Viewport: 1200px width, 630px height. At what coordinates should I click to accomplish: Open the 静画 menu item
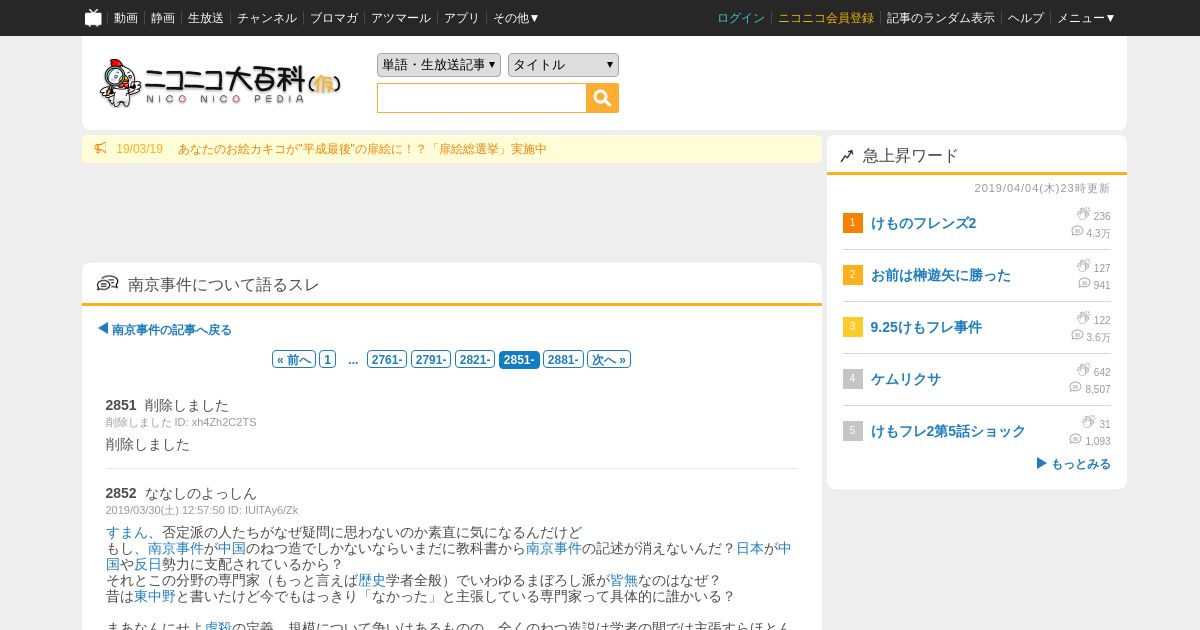pyautogui.click(x=163, y=18)
